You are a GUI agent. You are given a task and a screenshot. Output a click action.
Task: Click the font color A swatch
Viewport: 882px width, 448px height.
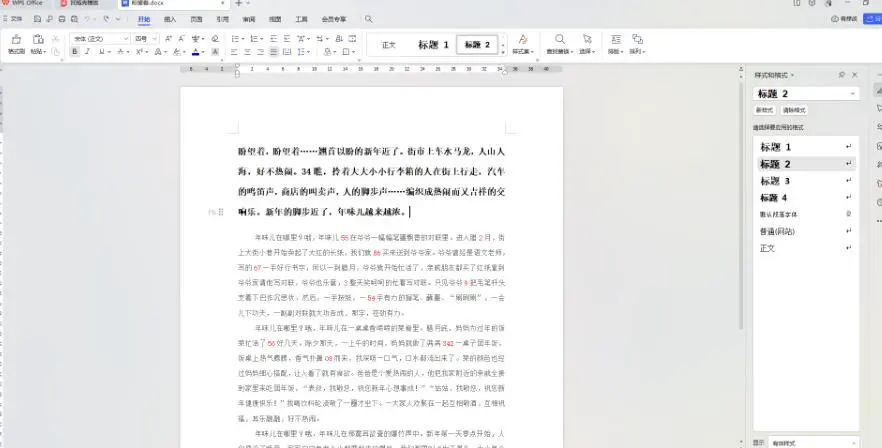[195, 52]
